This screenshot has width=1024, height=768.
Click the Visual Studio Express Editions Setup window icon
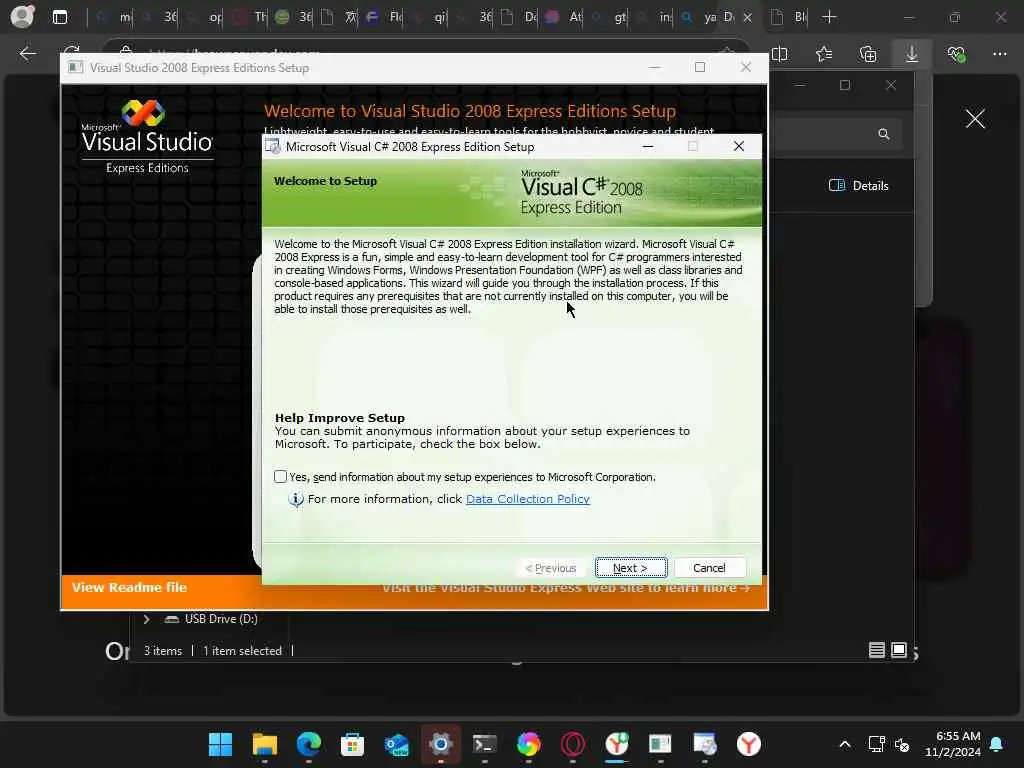click(x=76, y=67)
